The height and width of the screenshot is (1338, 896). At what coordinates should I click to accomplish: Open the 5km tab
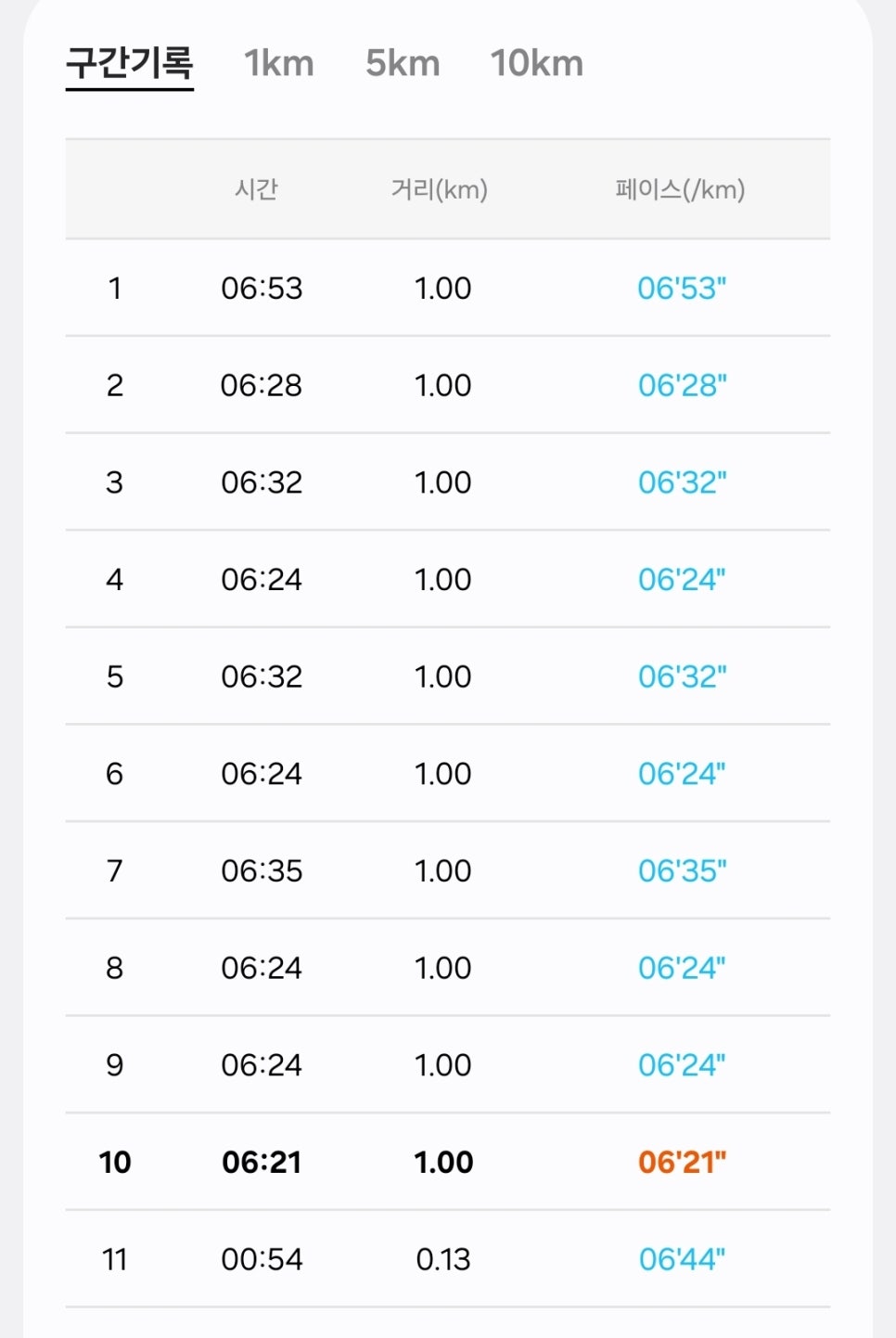403,64
